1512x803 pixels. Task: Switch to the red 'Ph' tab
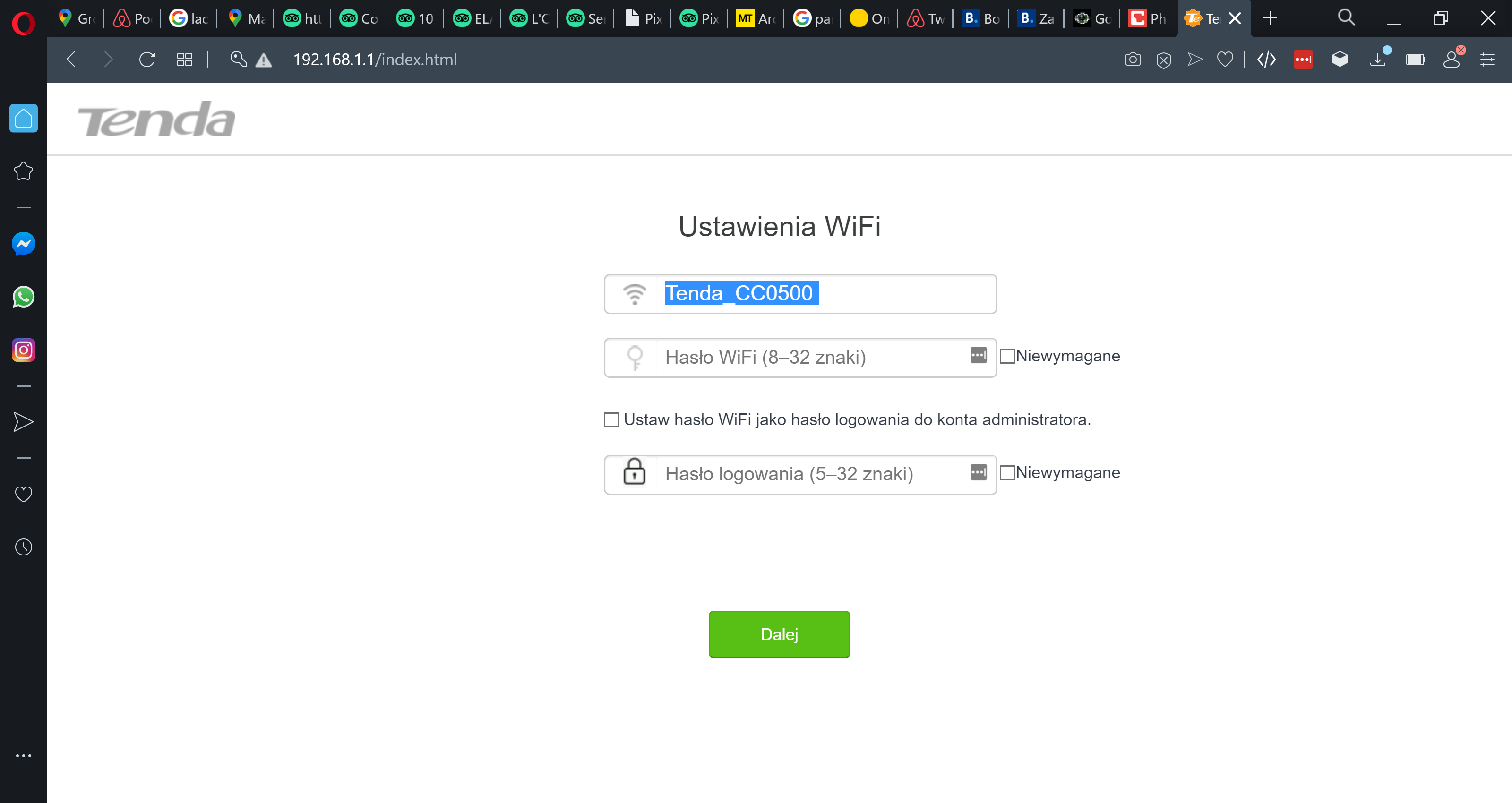tap(1148, 18)
